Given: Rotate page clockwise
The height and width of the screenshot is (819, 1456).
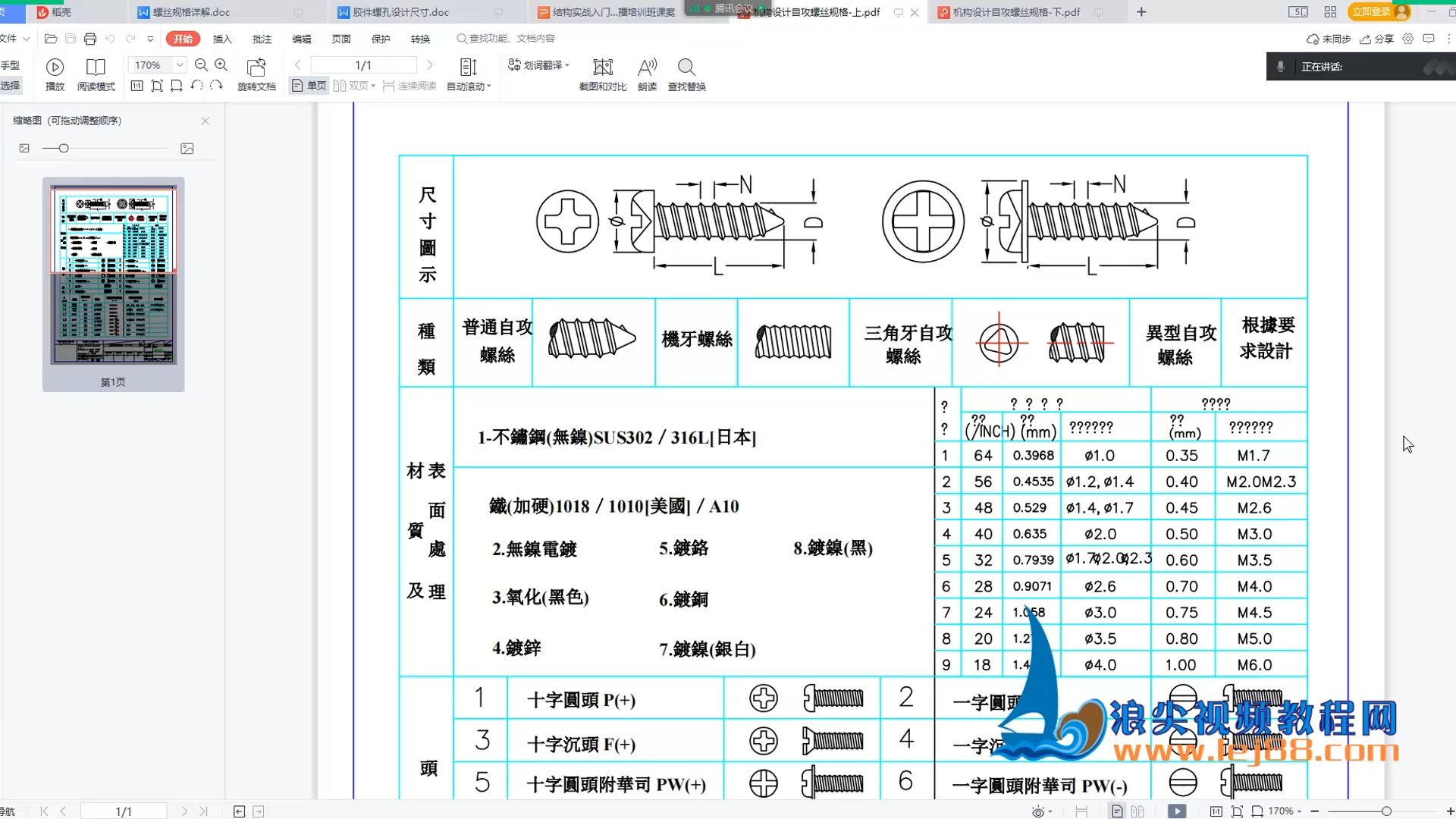Looking at the screenshot, I should pyautogui.click(x=216, y=86).
